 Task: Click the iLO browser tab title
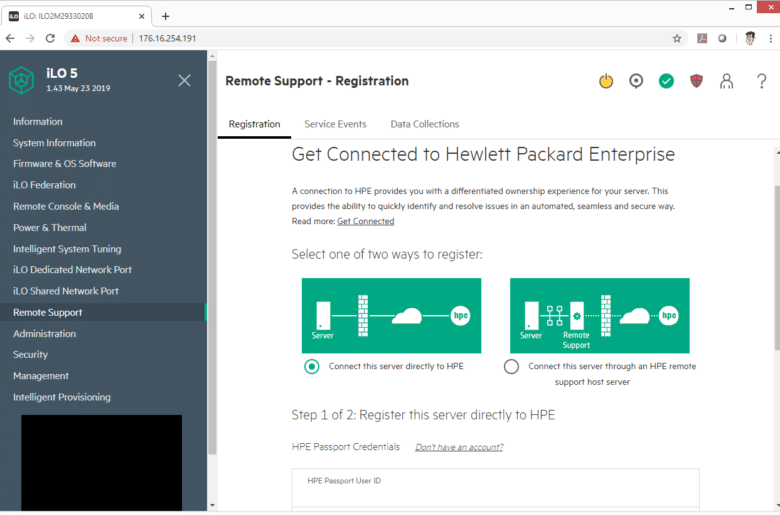59,16
